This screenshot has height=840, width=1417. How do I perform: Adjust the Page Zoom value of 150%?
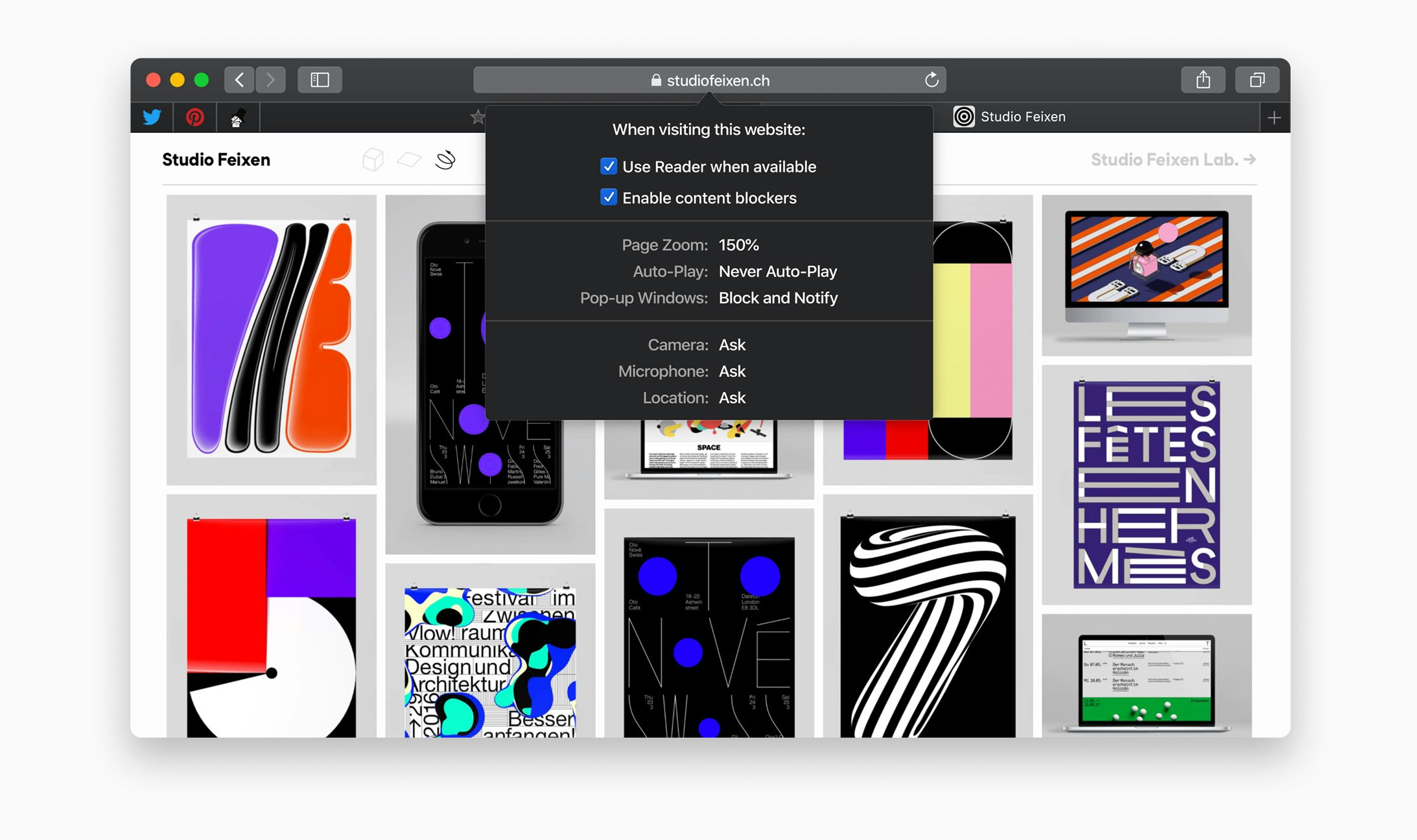[x=738, y=245]
